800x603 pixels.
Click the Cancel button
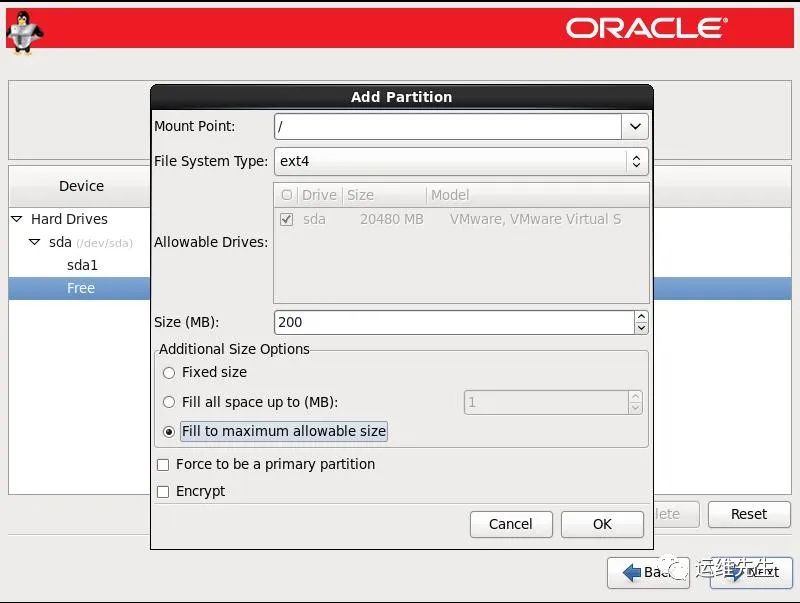point(511,524)
